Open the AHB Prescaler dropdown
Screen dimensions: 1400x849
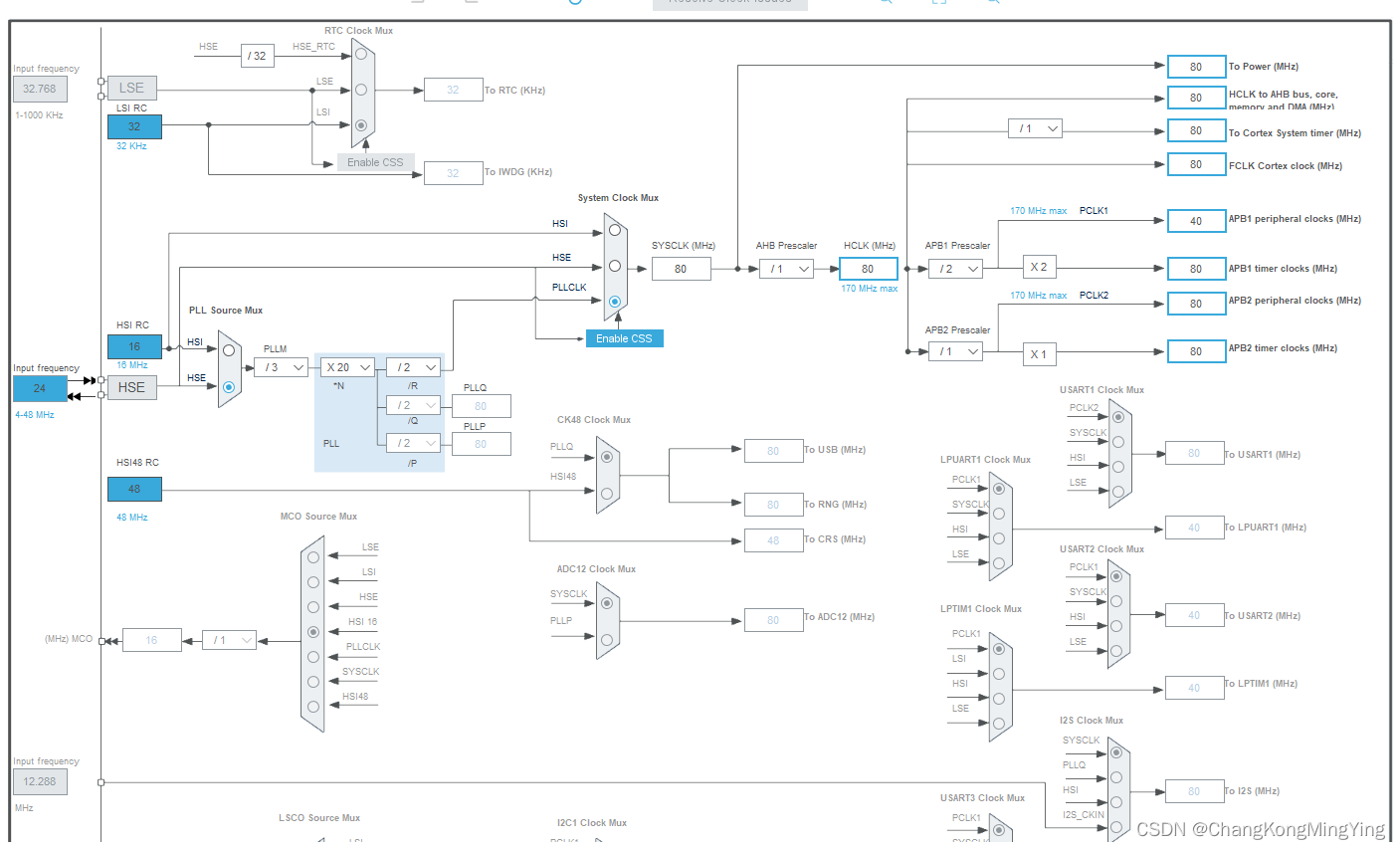[786, 268]
